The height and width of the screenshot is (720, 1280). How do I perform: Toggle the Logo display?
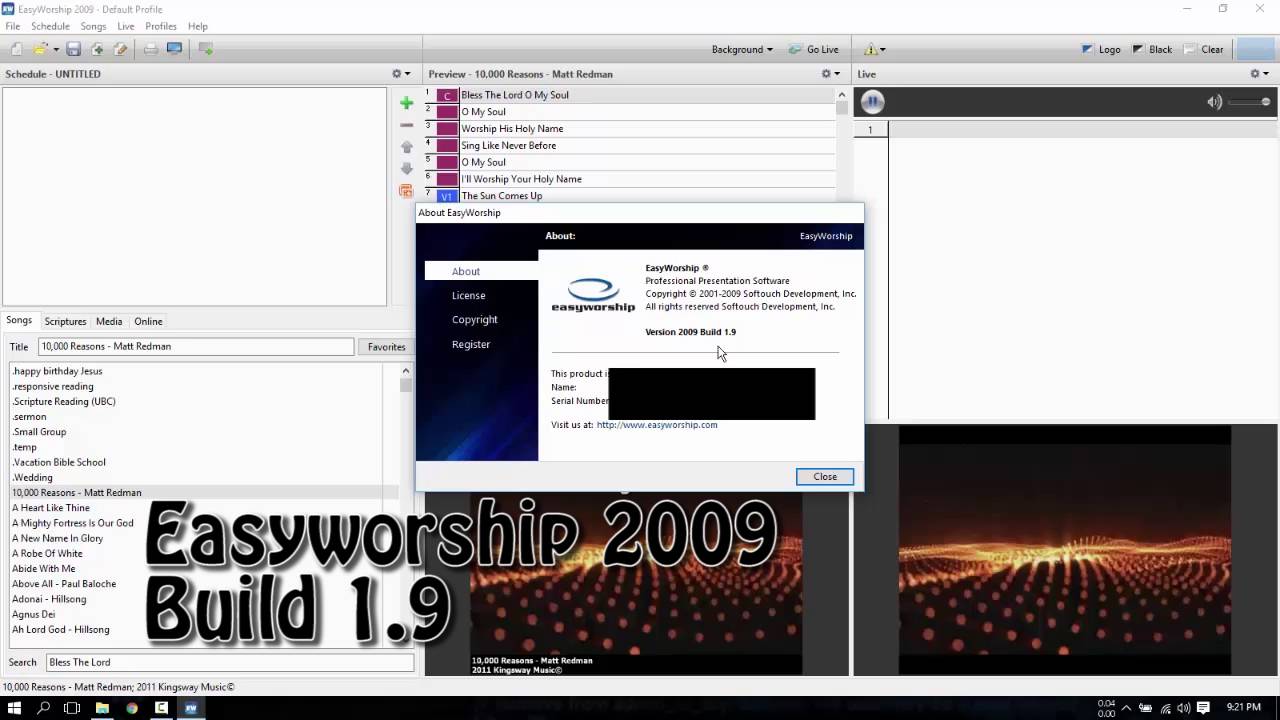(1101, 49)
